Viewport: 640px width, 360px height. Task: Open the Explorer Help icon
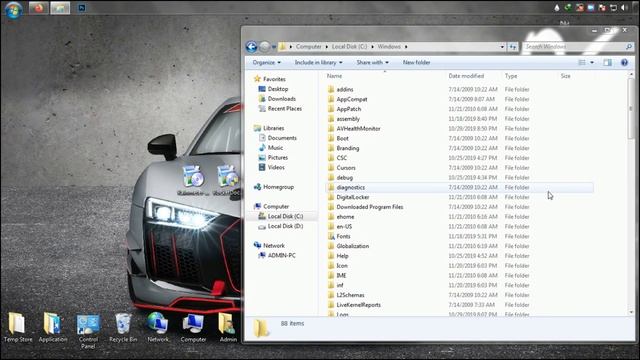coord(624,62)
